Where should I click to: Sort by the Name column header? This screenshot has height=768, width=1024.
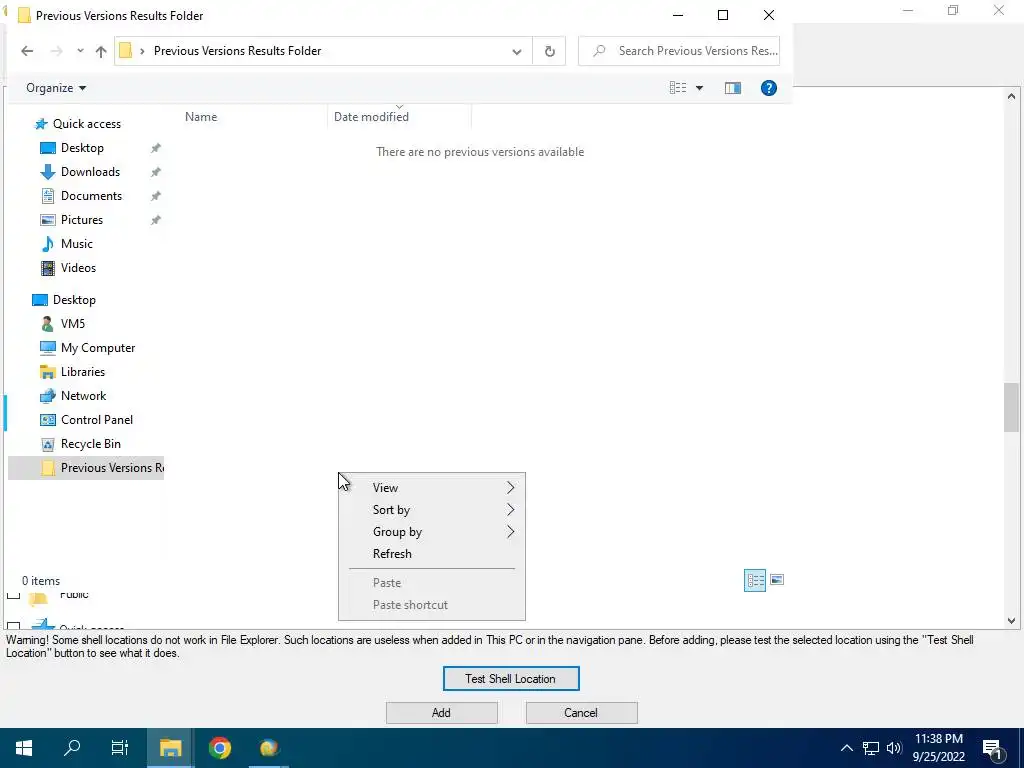tap(201, 117)
